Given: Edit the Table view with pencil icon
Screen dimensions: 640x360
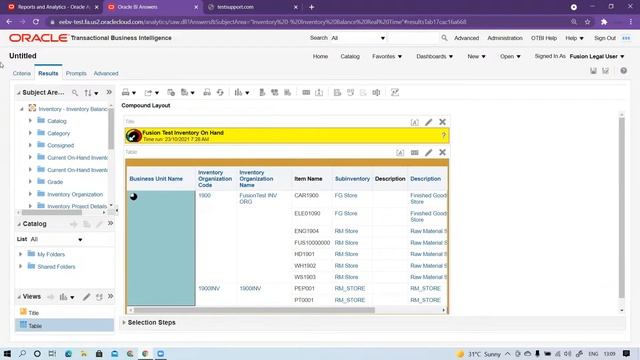Looking at the screenshot, I should tap(429, 152).
